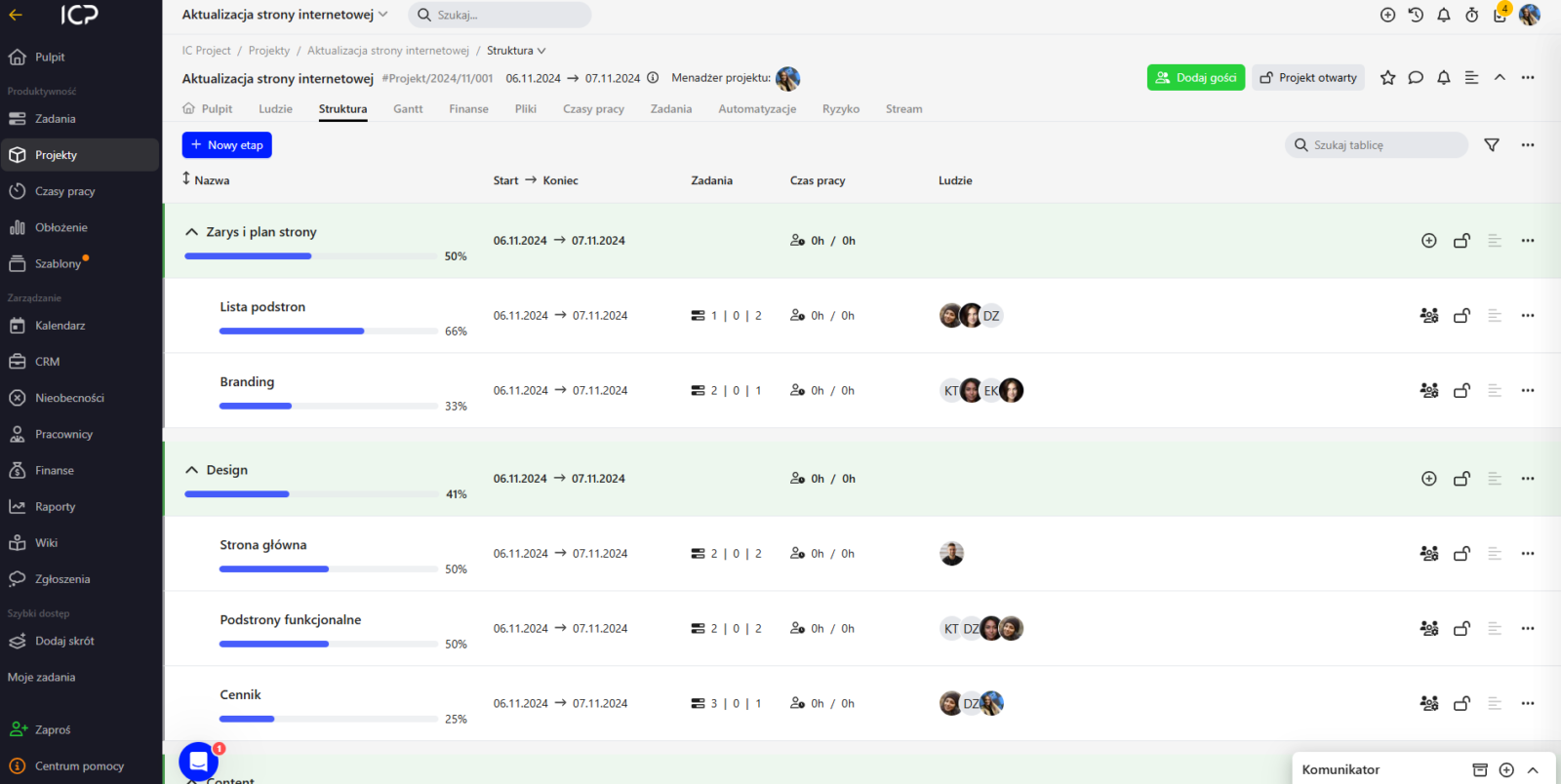Switch to the Gantt tab
1561x784 pixels.
point(408,109)
